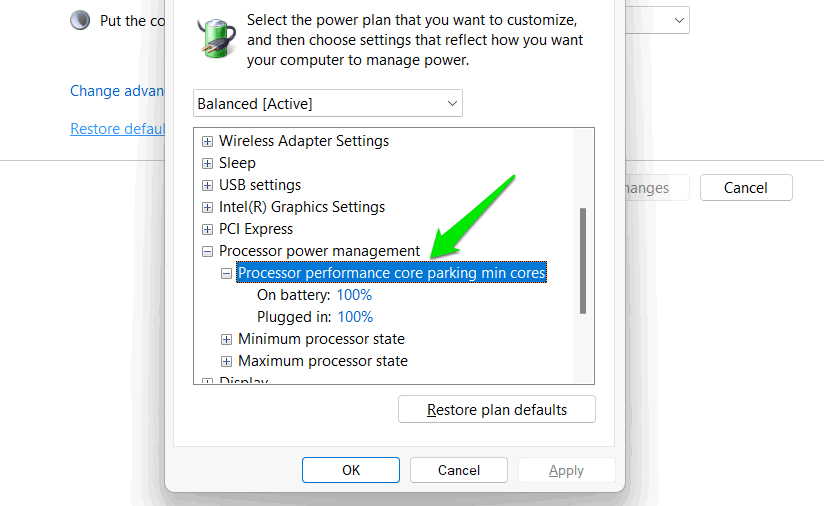Click Cancel in the advanced settings dialog
824x506 pixels.
pos(458,470)
